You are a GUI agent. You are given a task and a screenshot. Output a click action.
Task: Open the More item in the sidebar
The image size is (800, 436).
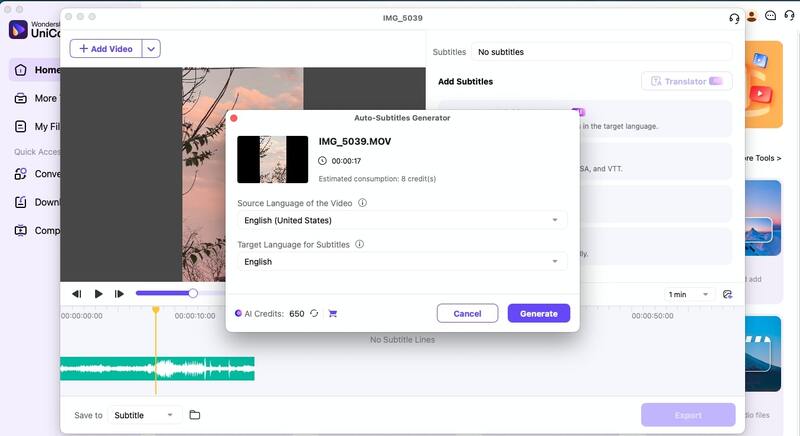pos(35,98)
